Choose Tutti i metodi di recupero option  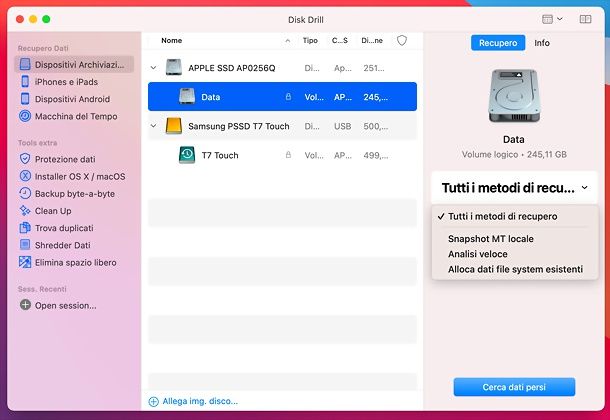(x=502, y=216)
